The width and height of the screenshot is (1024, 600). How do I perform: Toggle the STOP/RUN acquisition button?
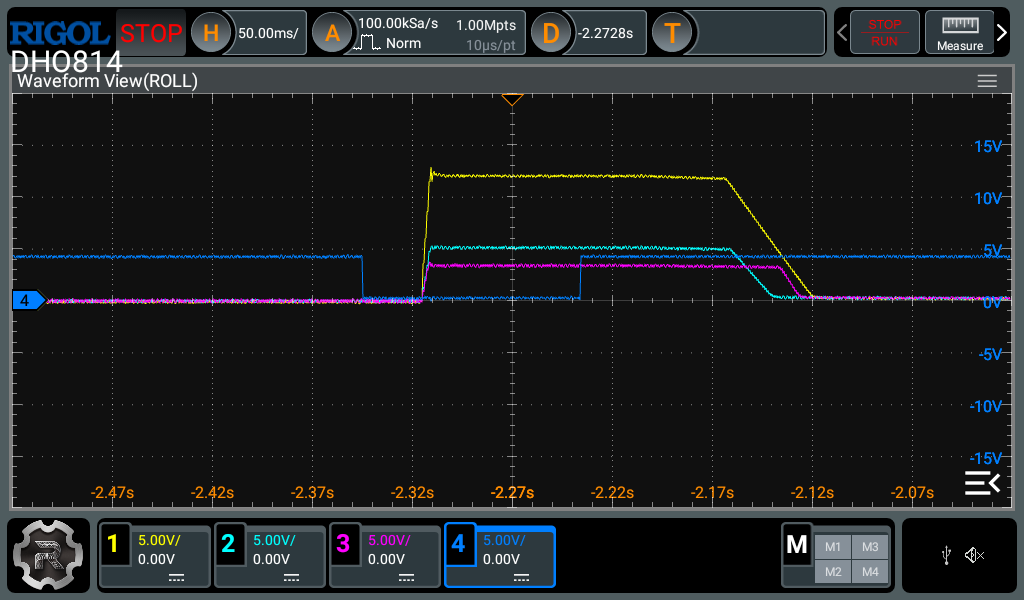click(x=884, y=33)
